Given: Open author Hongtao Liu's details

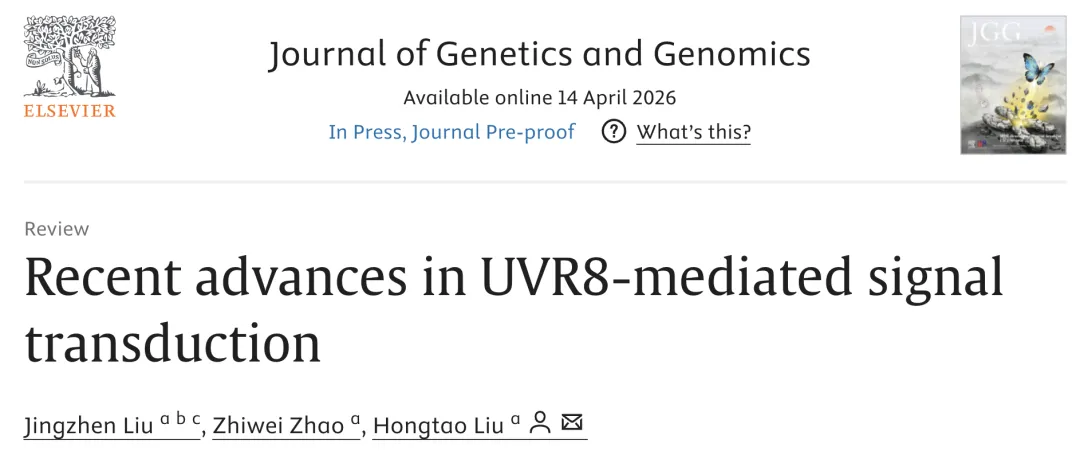Looking at the screenshot, I should (439, 426).
